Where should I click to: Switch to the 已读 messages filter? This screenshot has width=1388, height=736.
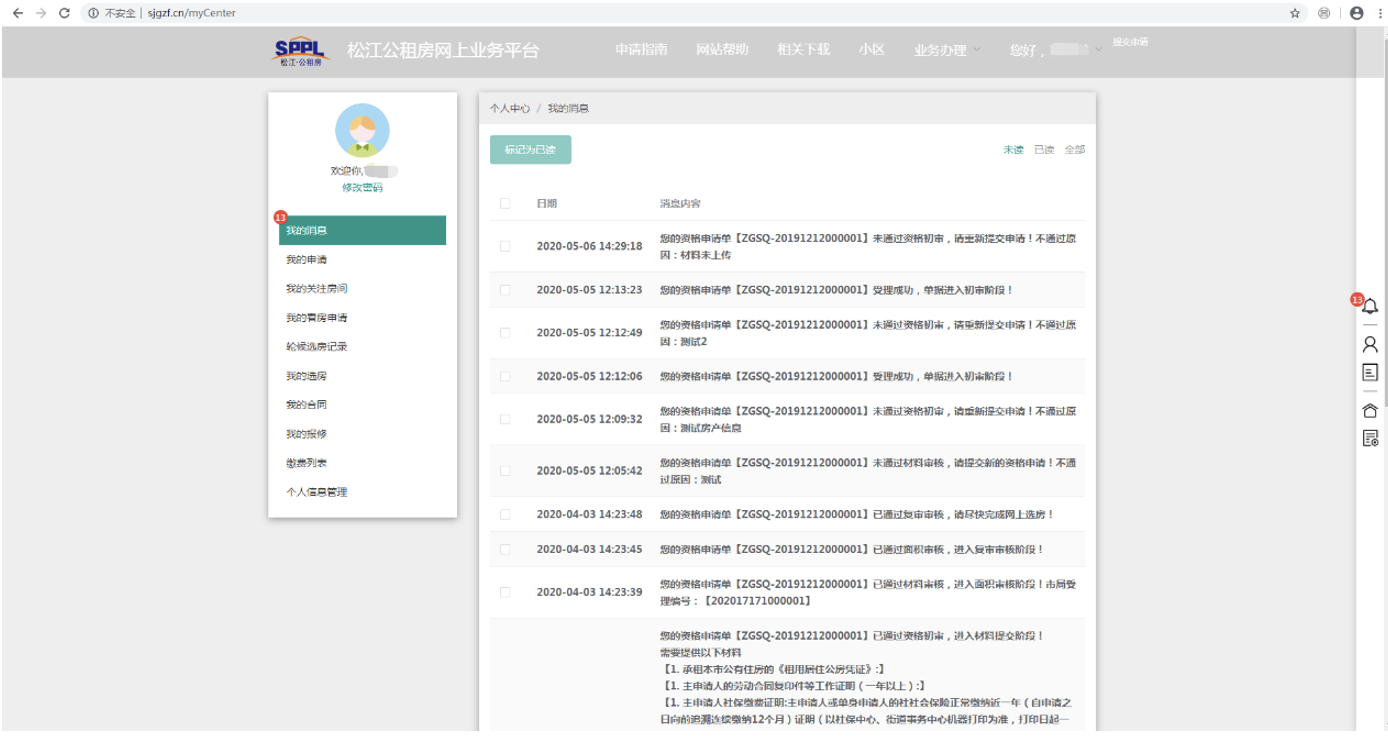point(1044,150)
